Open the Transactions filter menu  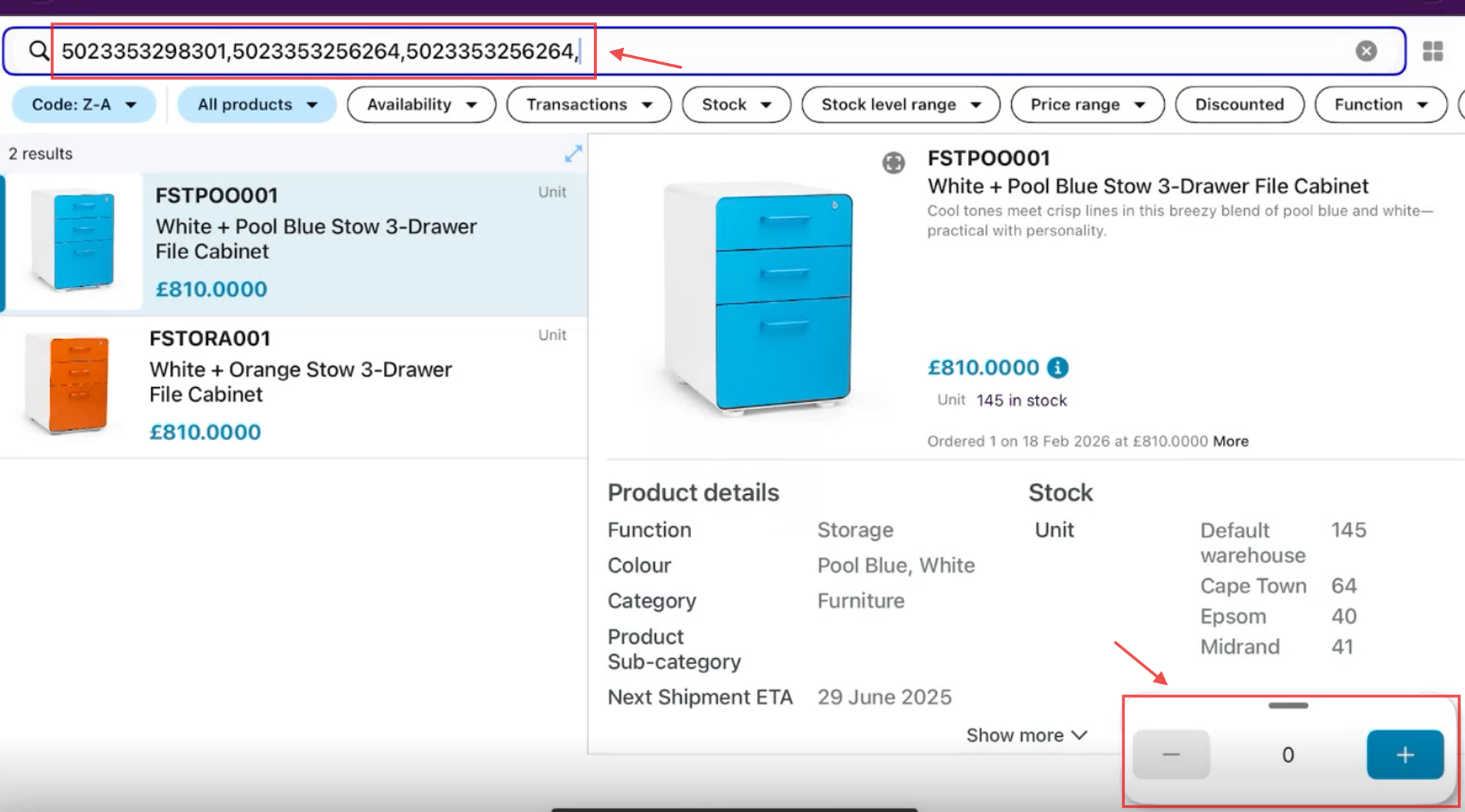coord(588,105)
